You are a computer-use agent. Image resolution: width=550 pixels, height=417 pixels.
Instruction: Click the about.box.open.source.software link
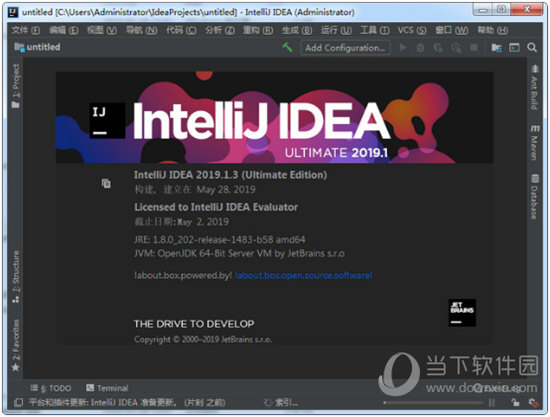coord(303,276)
